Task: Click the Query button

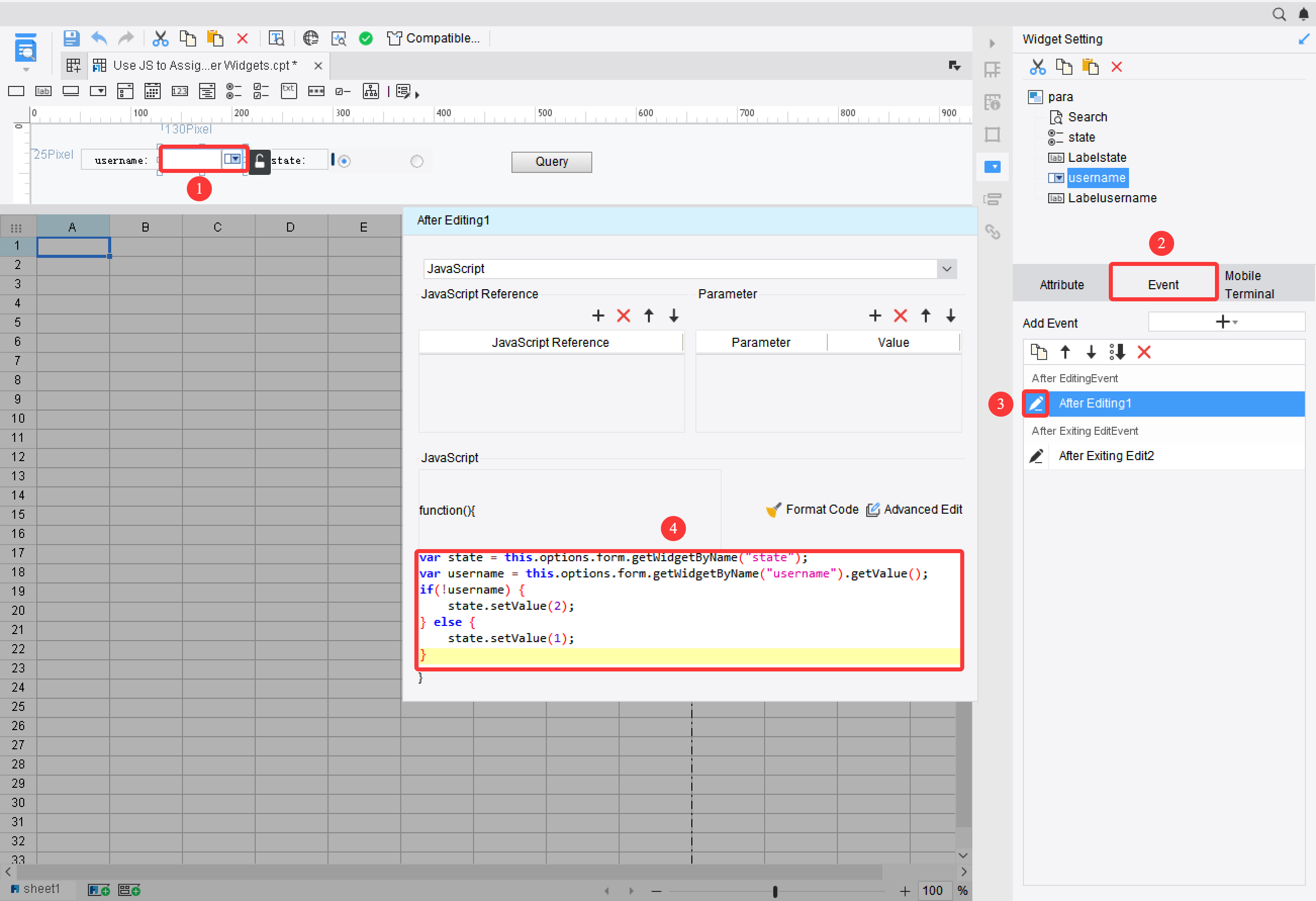Action: click(551, 161)
